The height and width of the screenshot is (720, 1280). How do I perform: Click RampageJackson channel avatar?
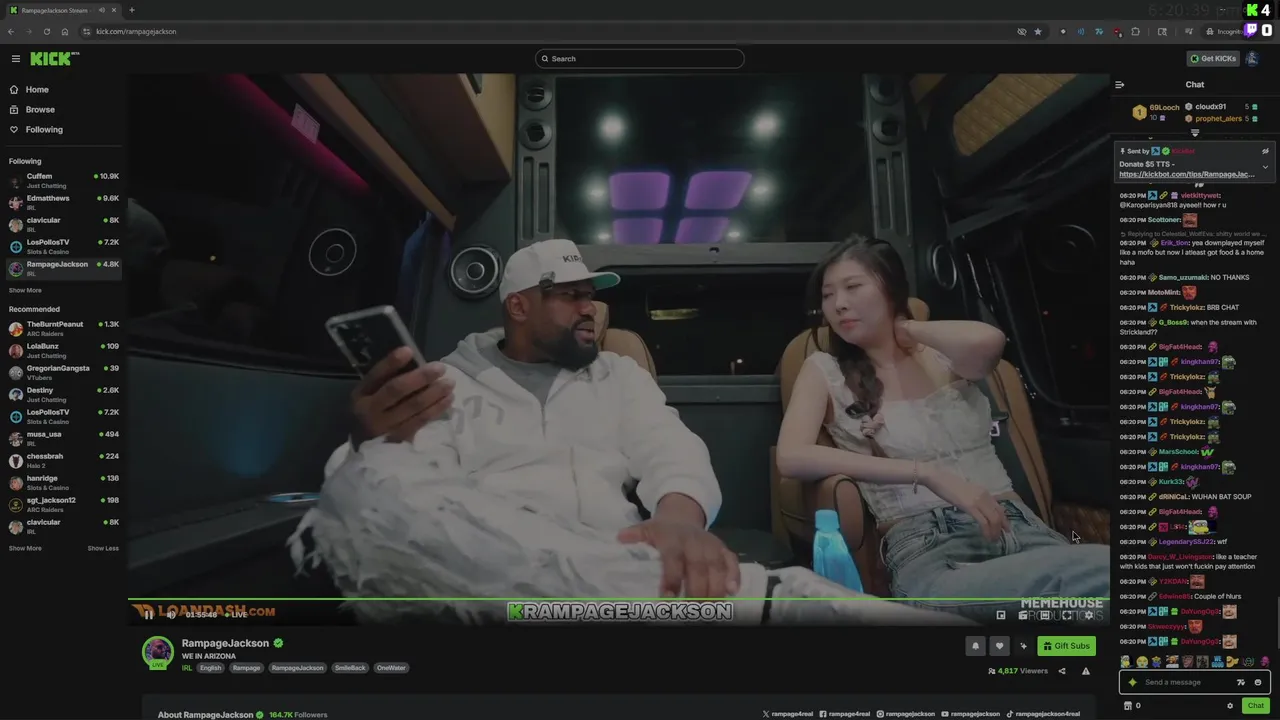coord(157,652)
